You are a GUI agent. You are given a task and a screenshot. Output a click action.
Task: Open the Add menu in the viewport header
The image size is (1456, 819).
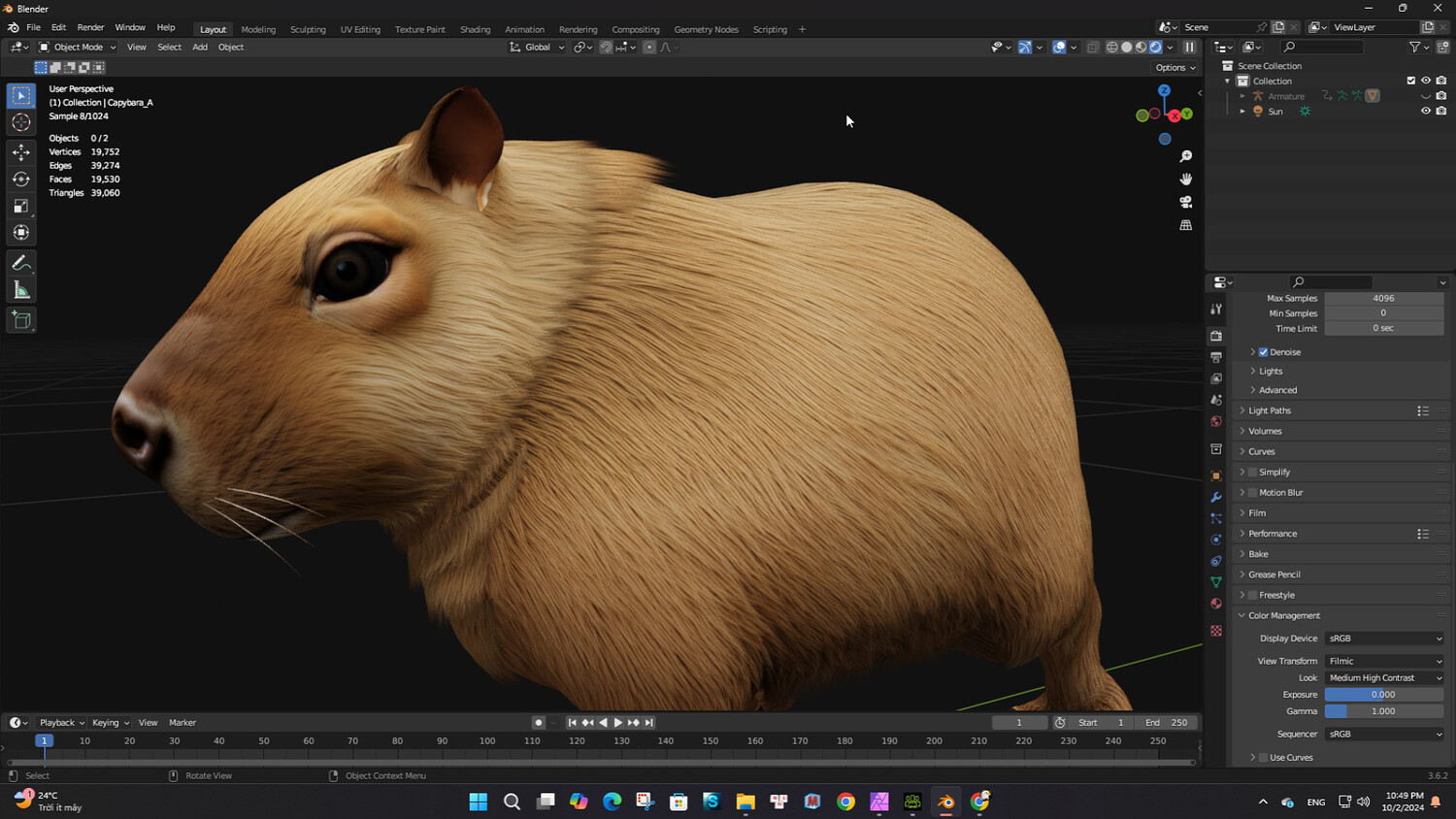click(x=199, y=47)
